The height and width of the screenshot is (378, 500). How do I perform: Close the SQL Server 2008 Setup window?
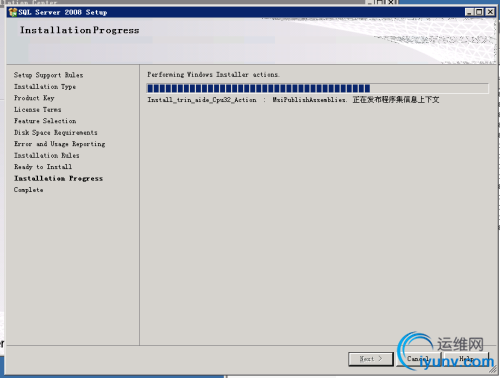click(490, 12)
